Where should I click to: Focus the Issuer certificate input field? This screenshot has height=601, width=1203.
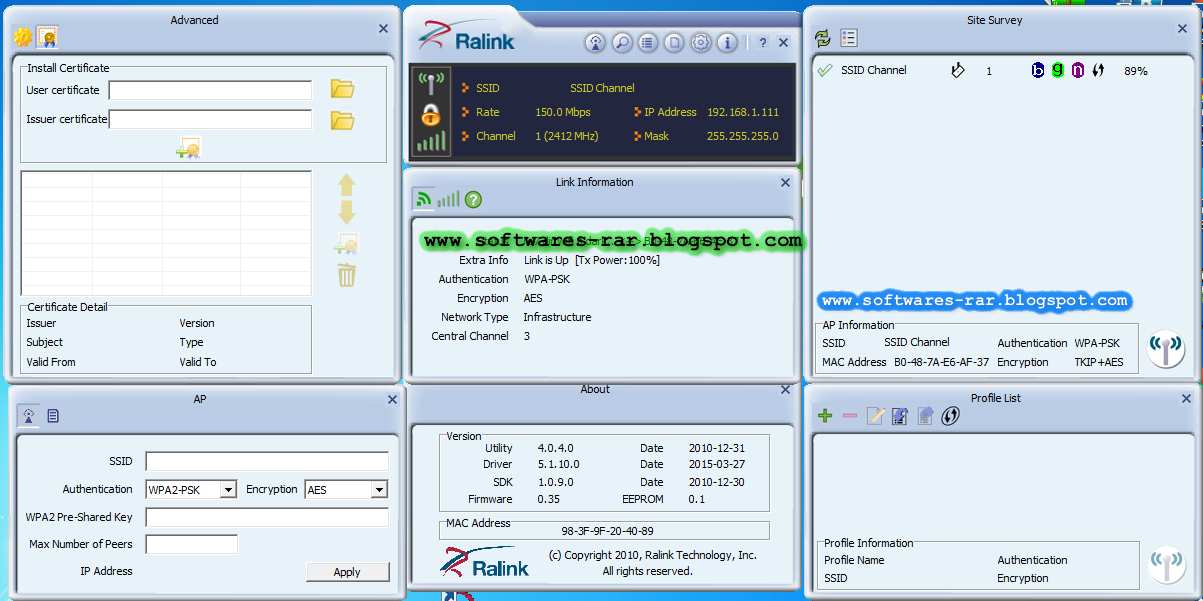pos(211,120)
